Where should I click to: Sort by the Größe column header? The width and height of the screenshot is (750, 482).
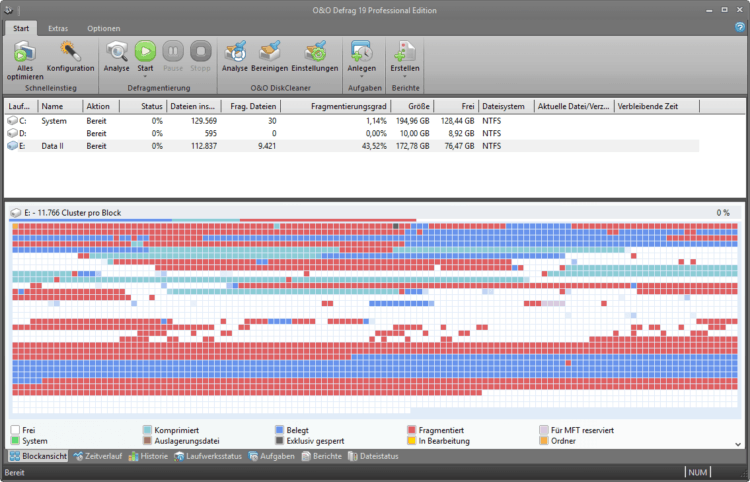click(x=412, y=106)
